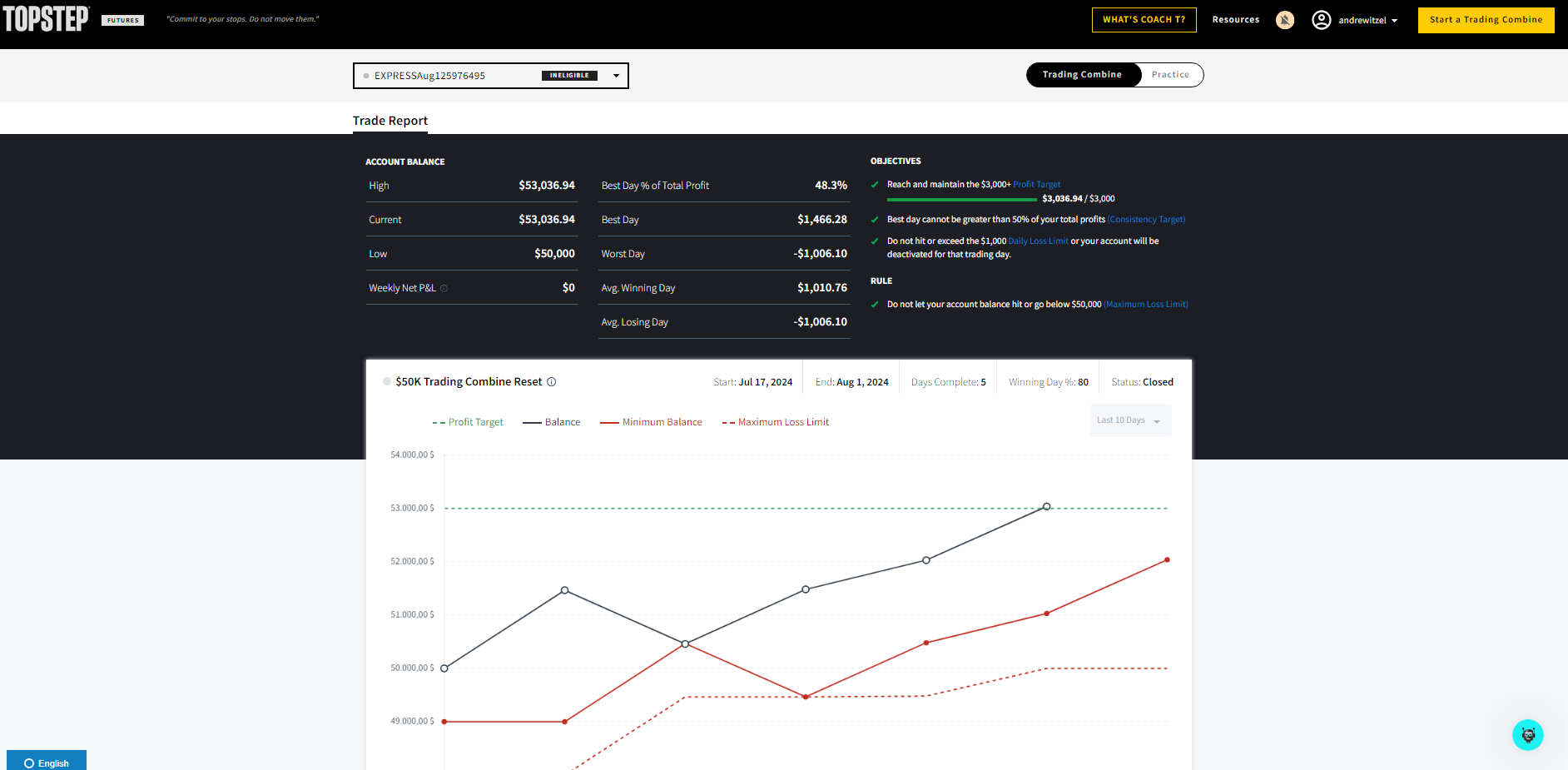The image size is (1568, 770).
Task: Click info icon beside $50K Trading Combine Reset
Action: pos(551,382)
